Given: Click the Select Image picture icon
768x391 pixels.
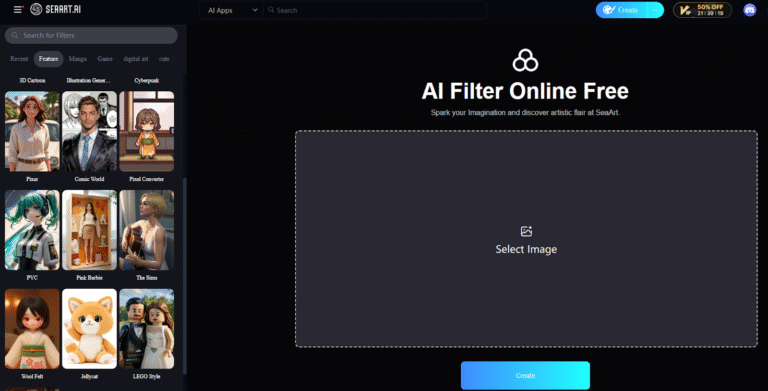Looking at the screenshot, I should click(526, 231).
